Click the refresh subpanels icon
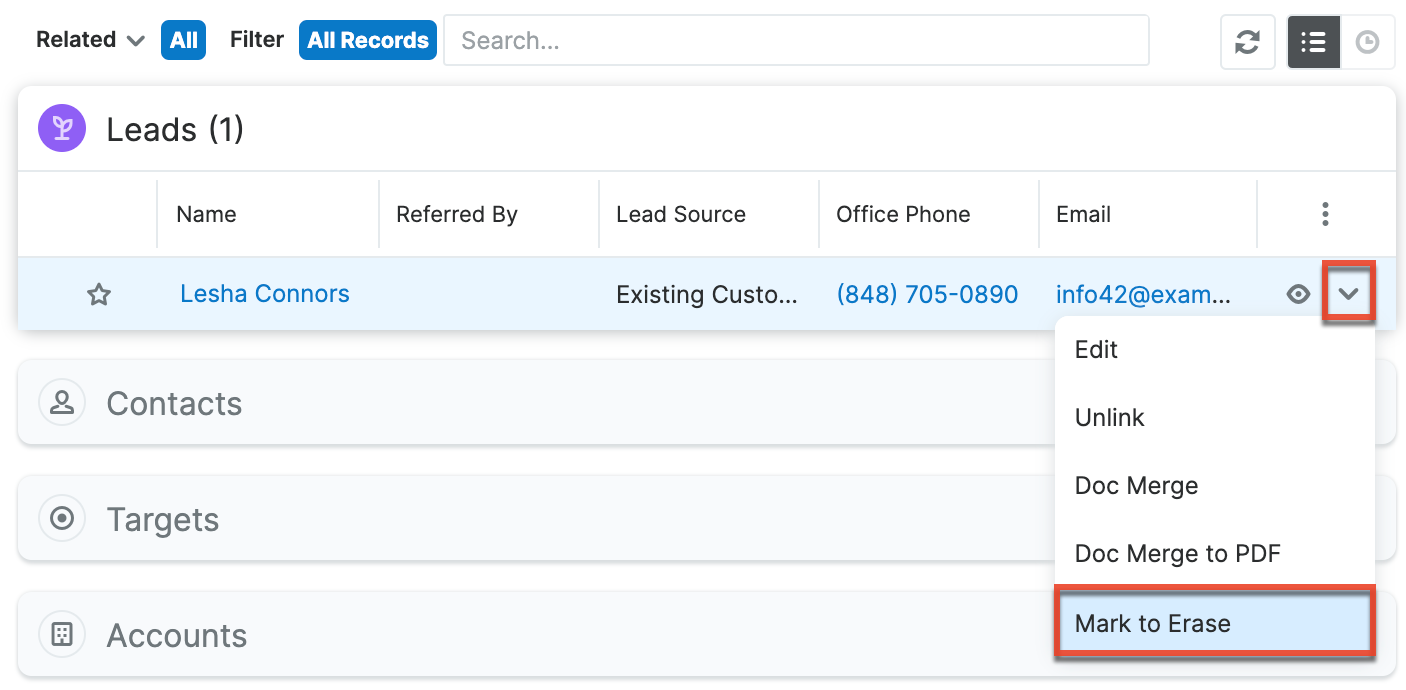Screen dimensions: 1406x690 pyautogui.click(x=1247, y=42)
